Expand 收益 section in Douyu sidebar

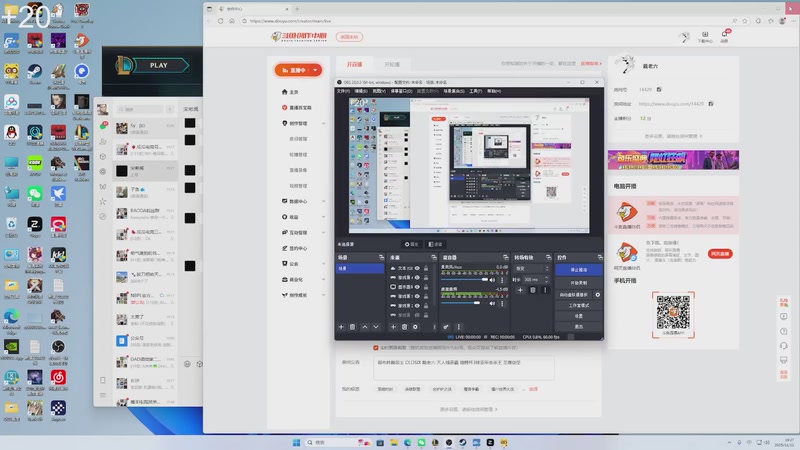coord(323,217)
